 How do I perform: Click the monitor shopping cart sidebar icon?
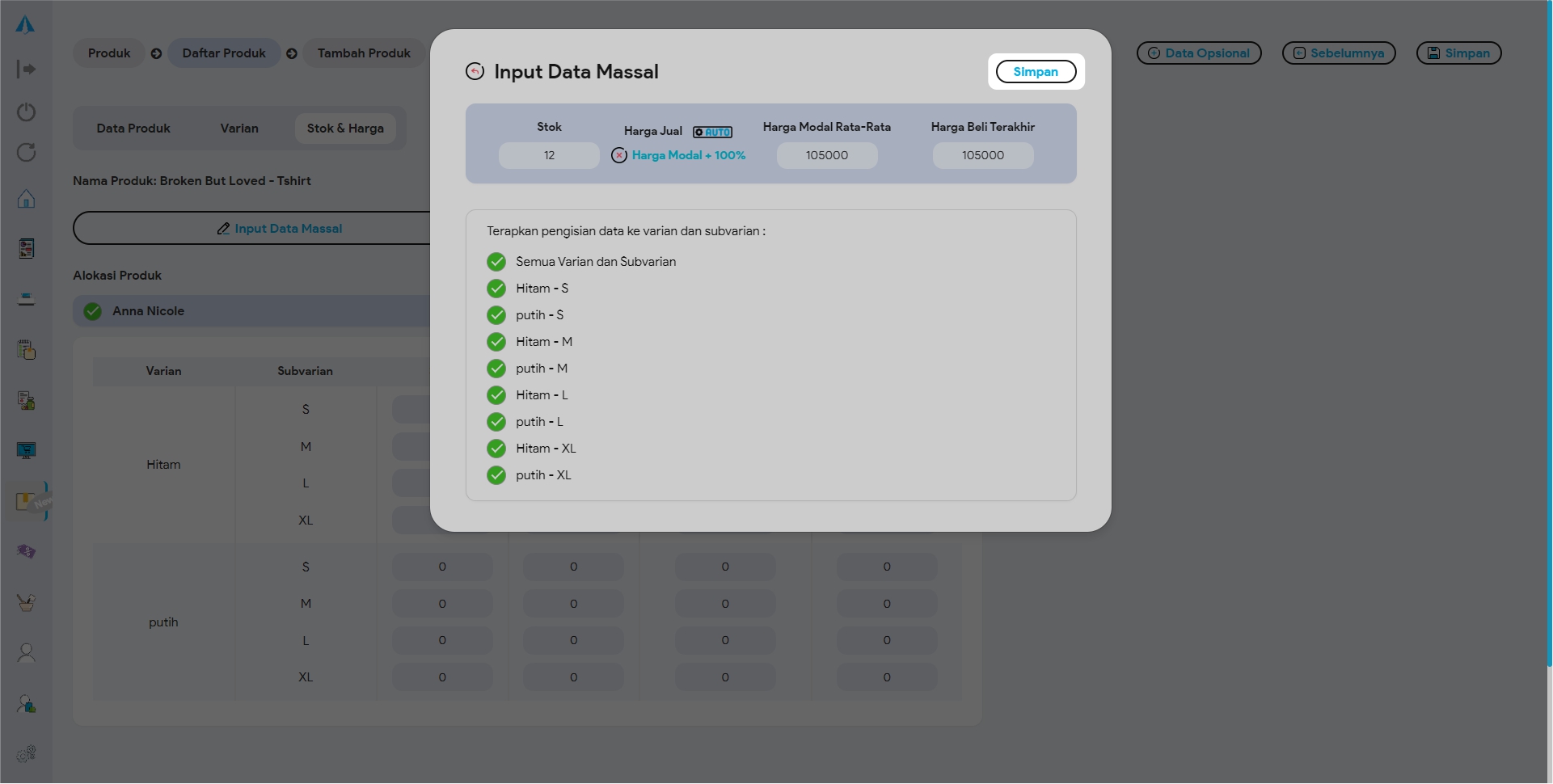26,450
